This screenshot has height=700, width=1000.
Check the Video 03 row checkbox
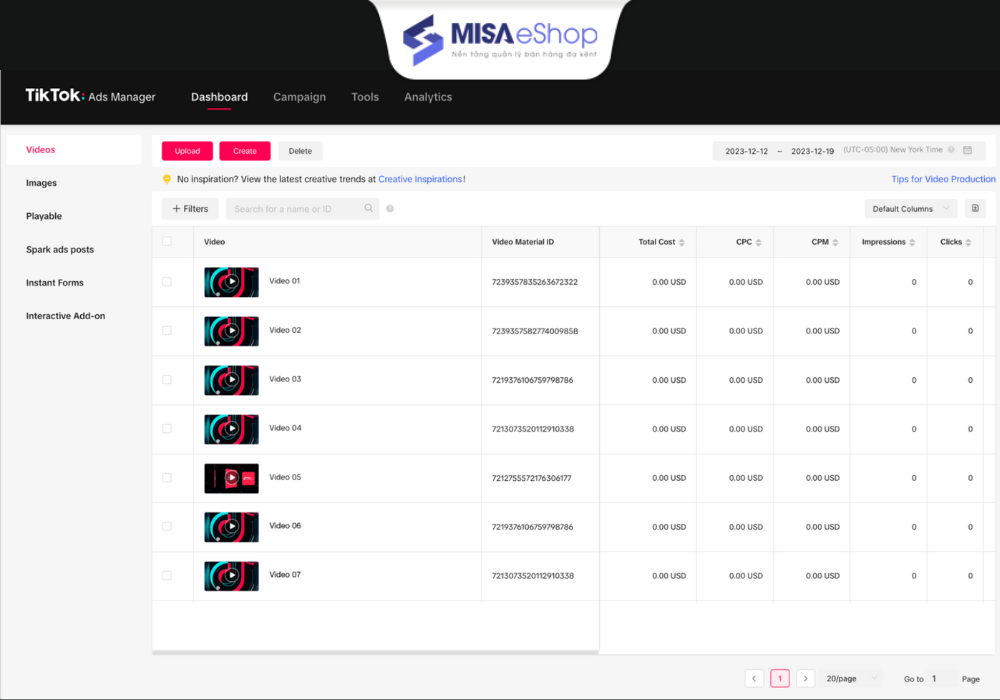(x=167, y=379)
